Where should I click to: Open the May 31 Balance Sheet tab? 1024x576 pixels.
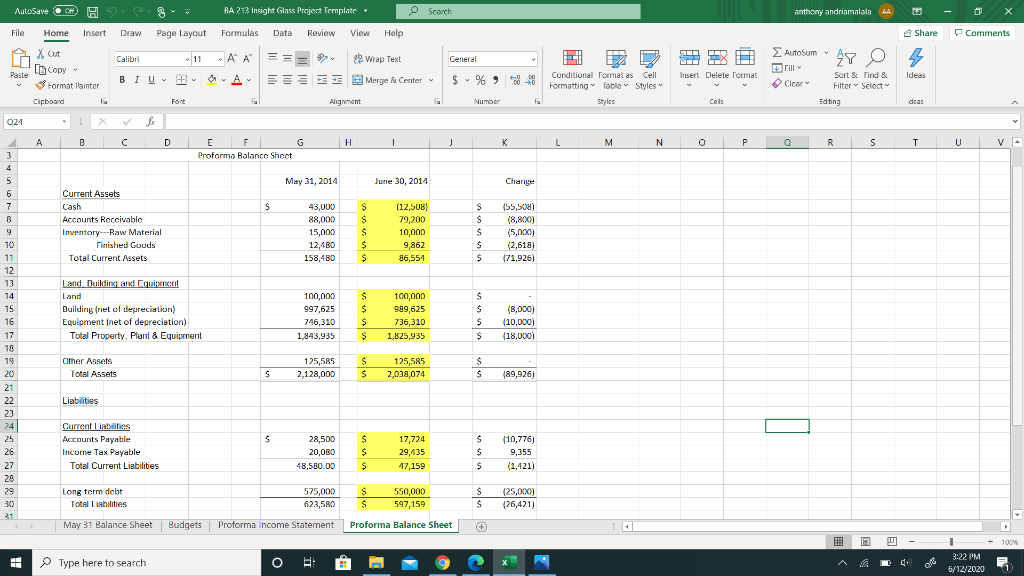(108, 525)
